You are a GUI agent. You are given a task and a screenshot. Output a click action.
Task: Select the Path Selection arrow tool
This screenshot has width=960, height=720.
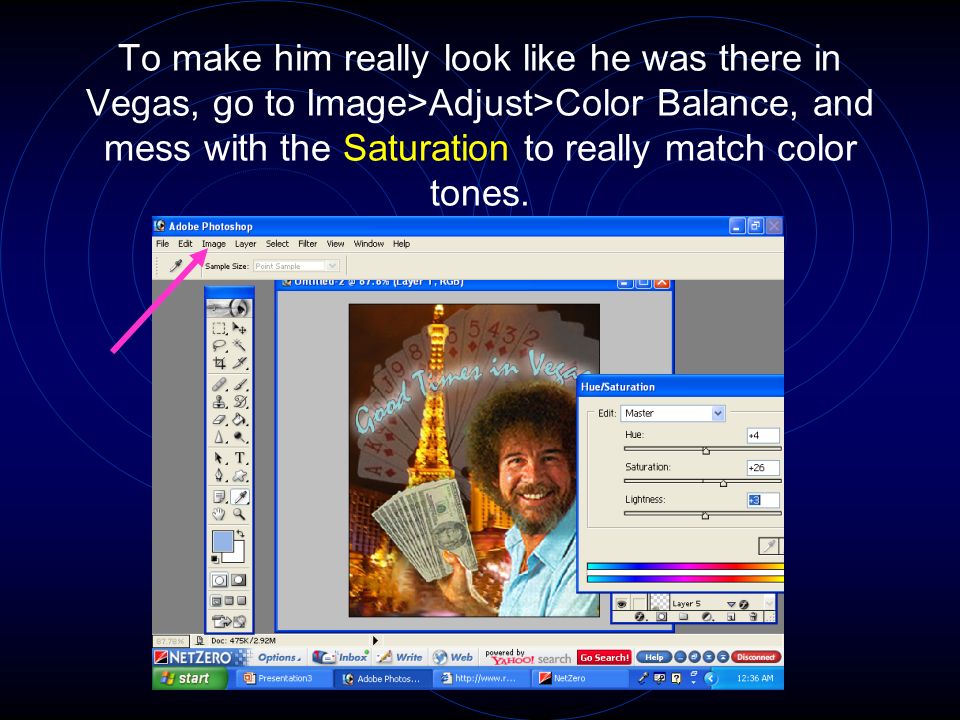click(x=219, y=458)
